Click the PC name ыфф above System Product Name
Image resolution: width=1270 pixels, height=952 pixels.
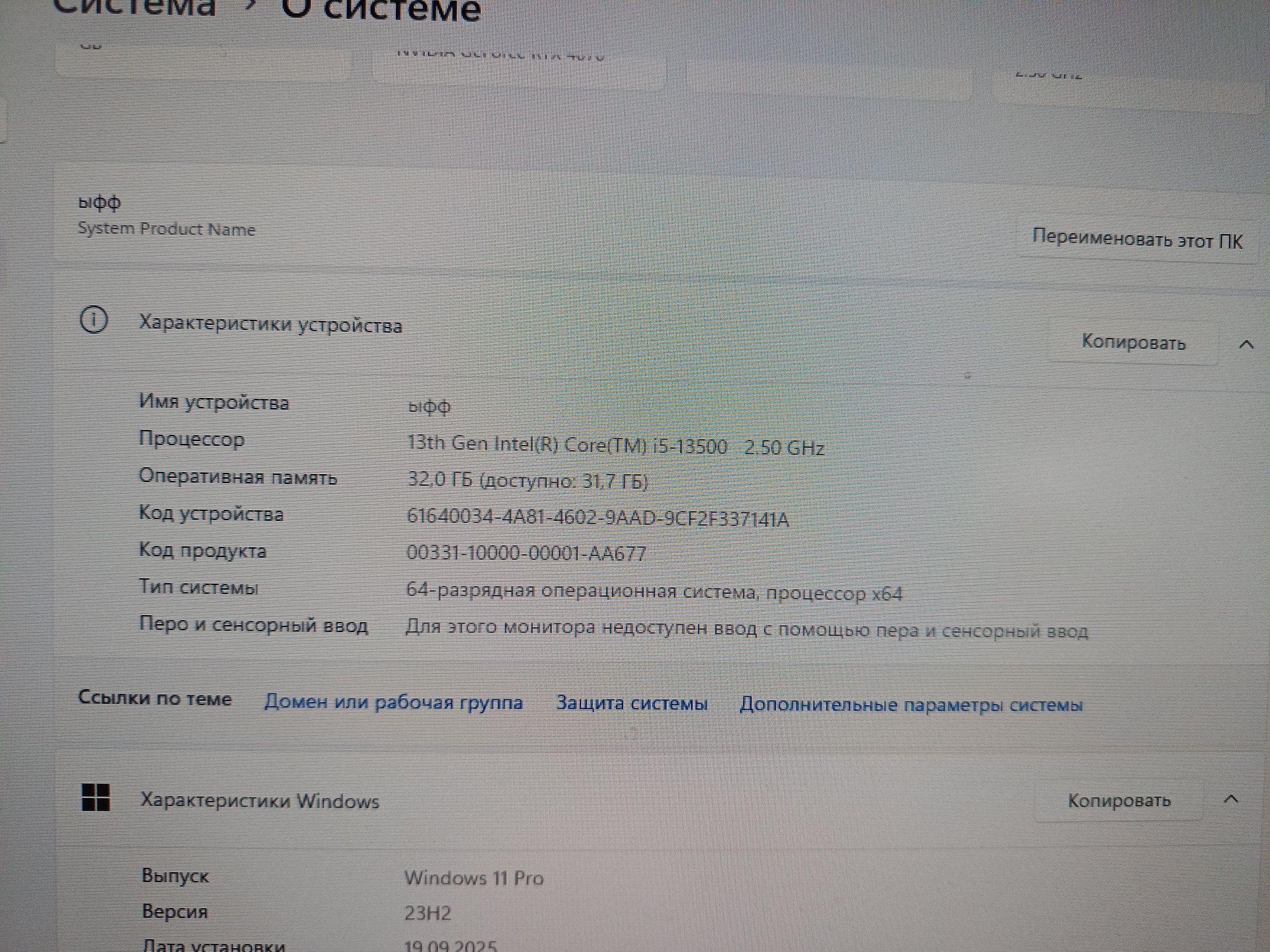(x=99, y=202)
